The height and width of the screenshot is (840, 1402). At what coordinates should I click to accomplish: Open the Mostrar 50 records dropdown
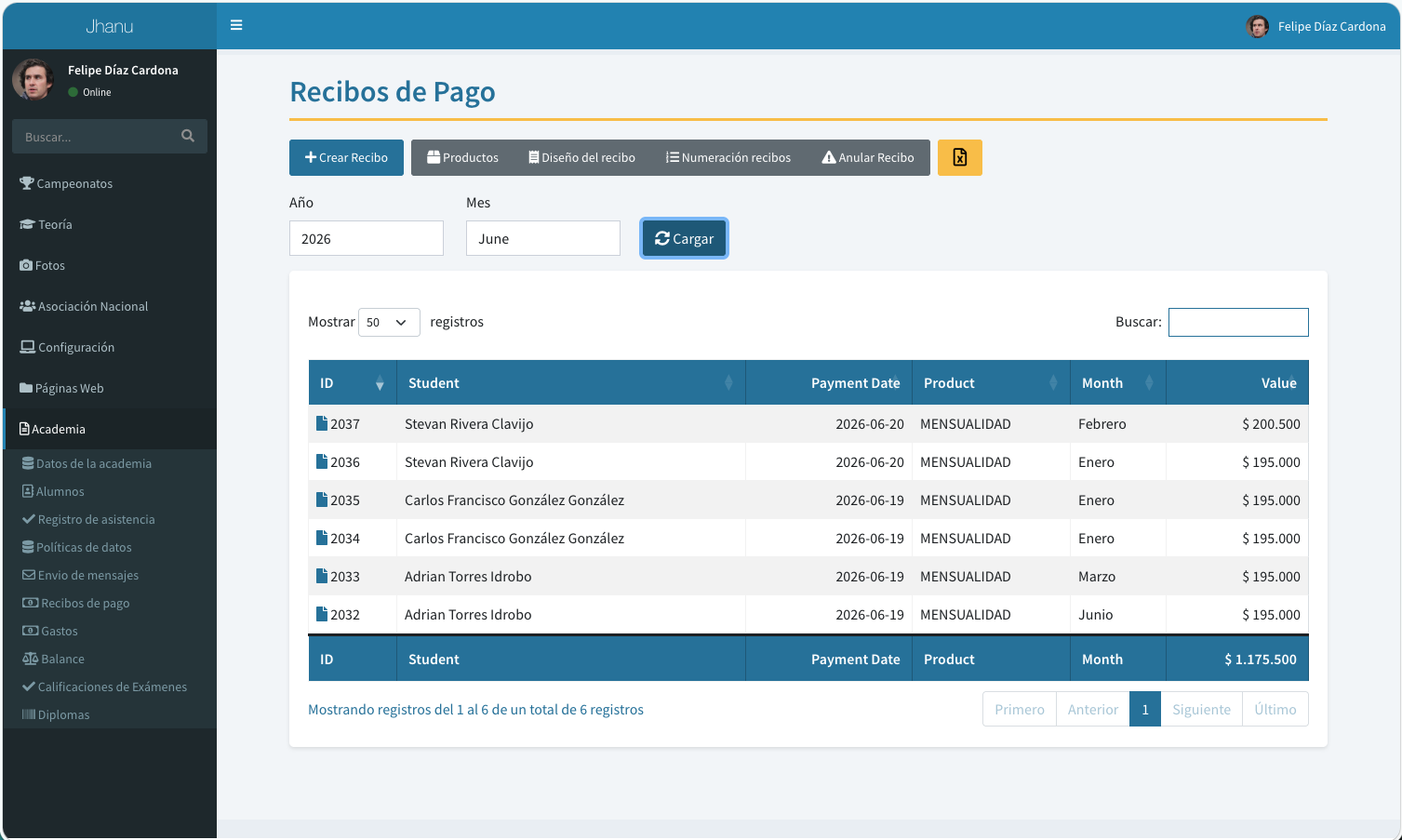point(389,322)
